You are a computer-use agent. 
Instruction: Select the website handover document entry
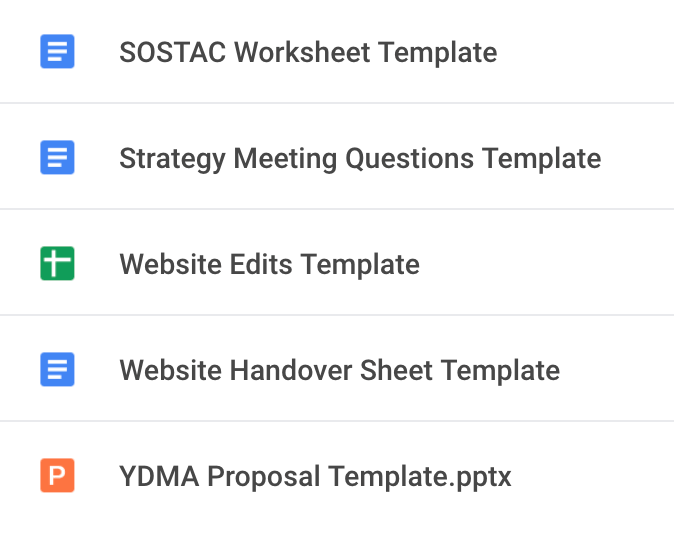coord(337,370)
